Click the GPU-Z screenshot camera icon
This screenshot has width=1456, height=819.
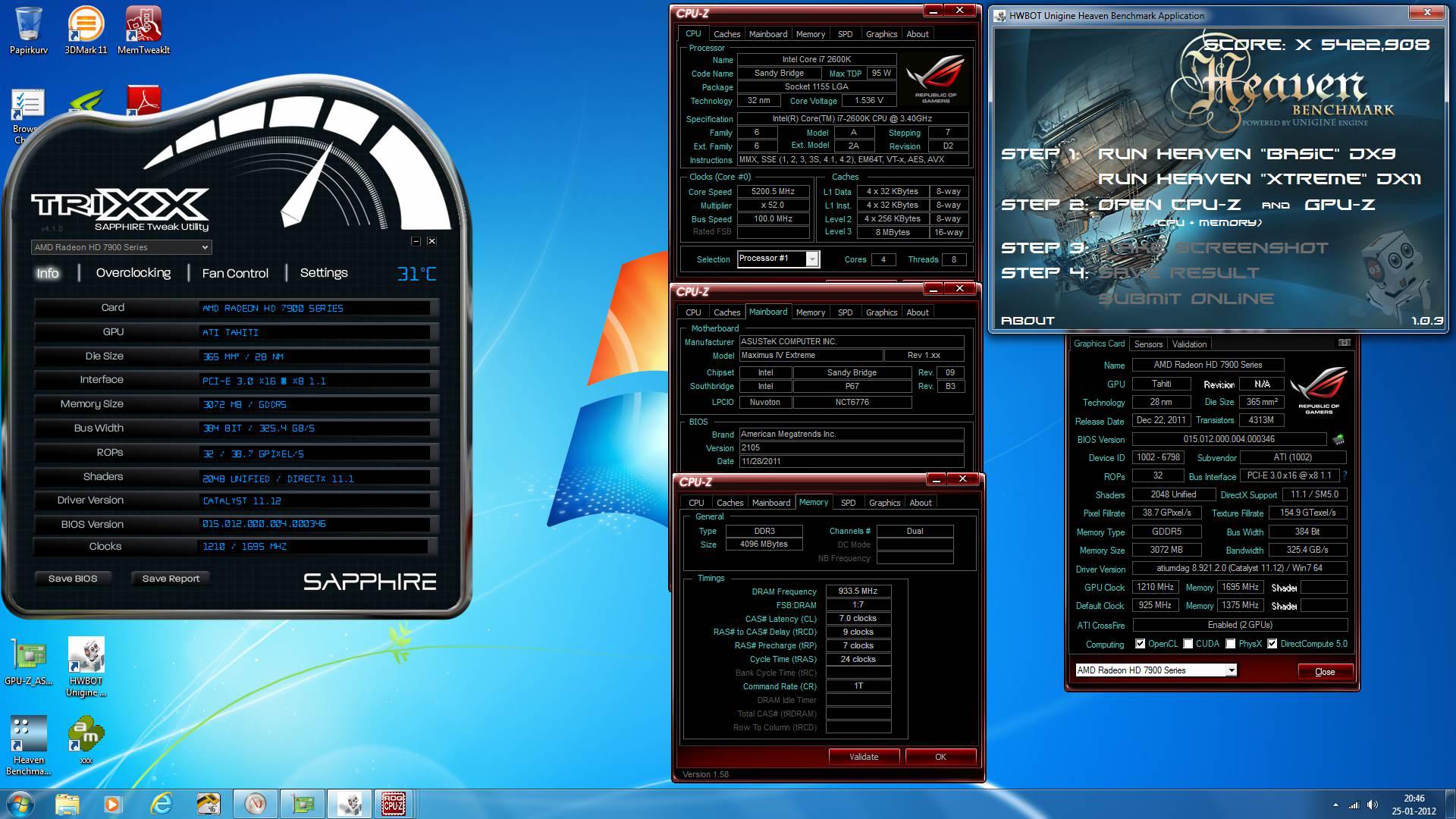[1344, 343]
